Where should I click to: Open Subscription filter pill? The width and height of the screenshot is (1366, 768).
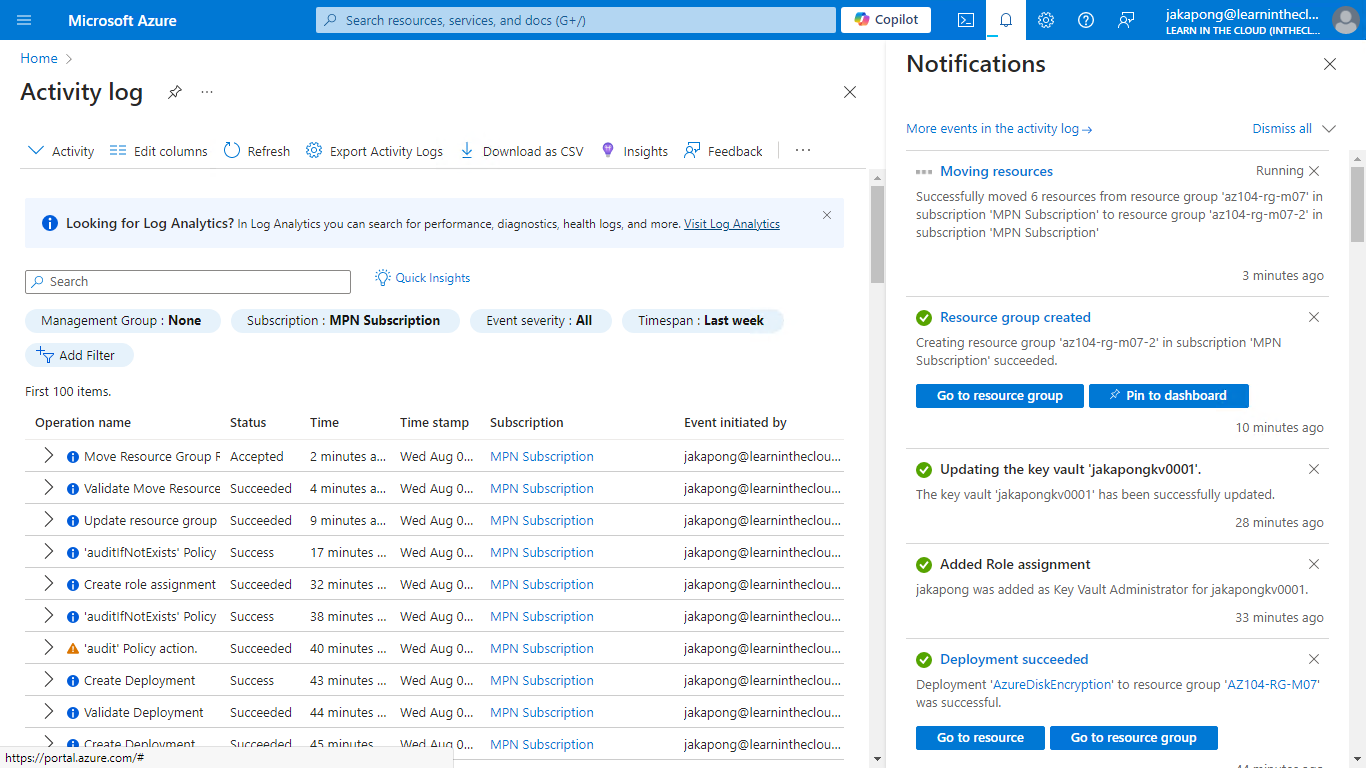coord(345,321)
